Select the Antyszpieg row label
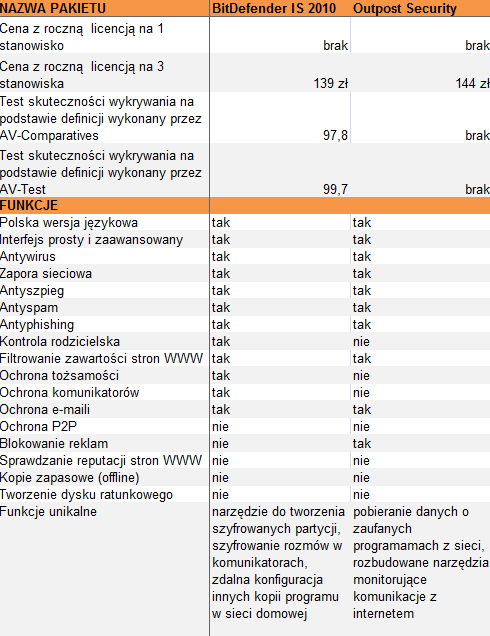This screenshot has height=636, width=490. (x=32, y=291)
